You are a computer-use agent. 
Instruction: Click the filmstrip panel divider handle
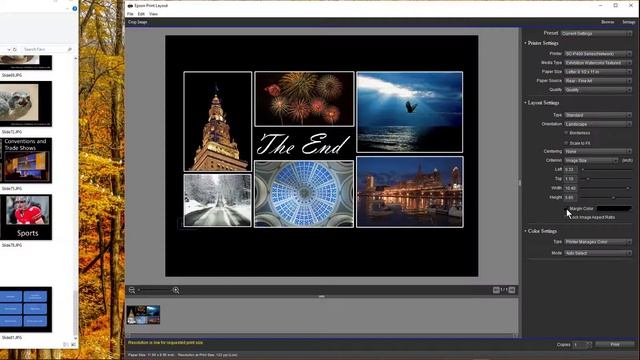point(322,297)
